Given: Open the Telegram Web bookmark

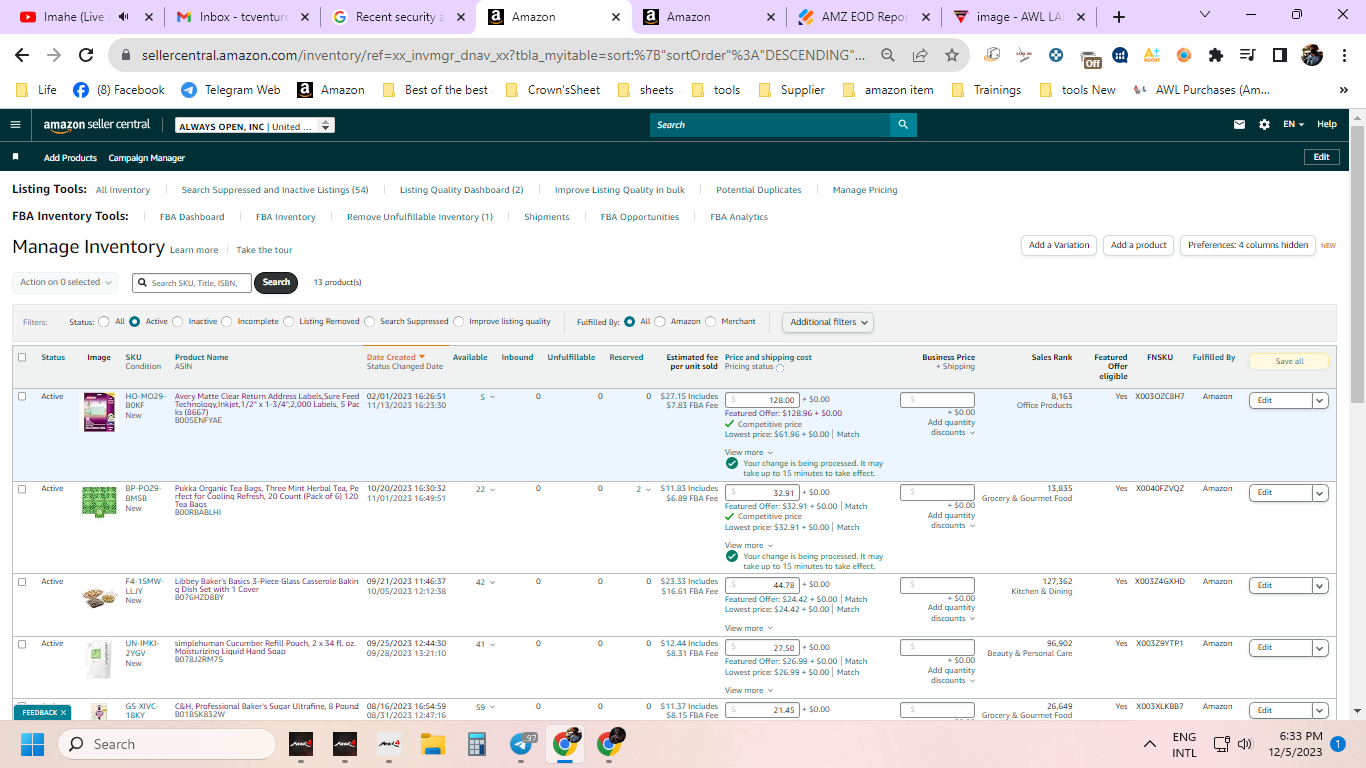Looking at the screenshot, I should point(231,90).
